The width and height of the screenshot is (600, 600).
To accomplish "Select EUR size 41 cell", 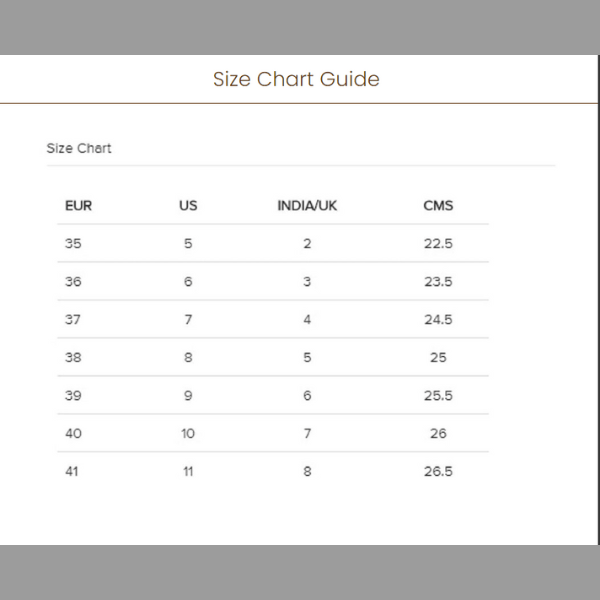I will coord(73,472).
